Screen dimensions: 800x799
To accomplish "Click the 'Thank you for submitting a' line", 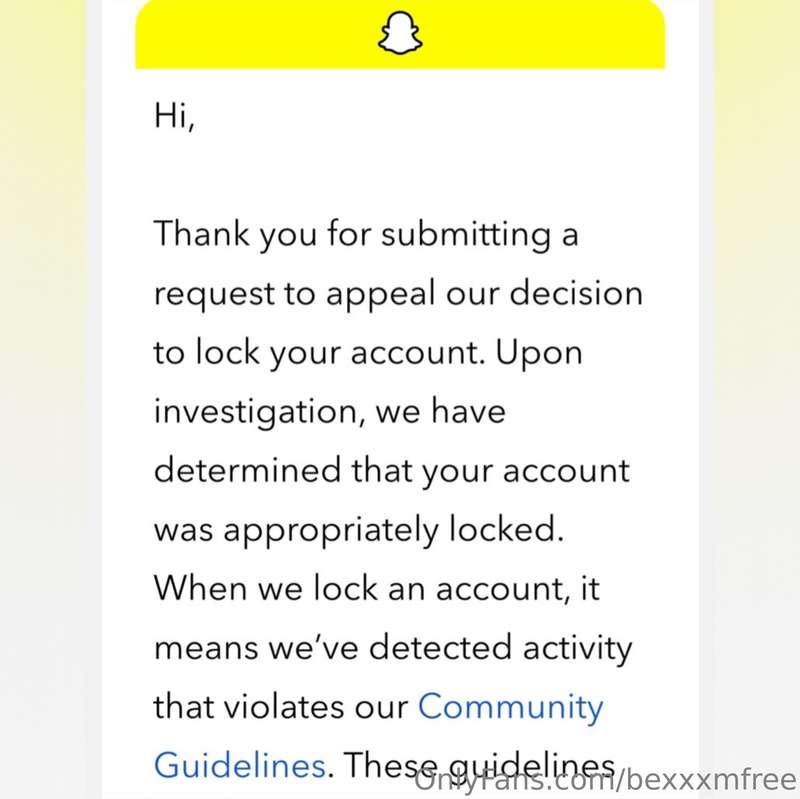I will 366,235.
